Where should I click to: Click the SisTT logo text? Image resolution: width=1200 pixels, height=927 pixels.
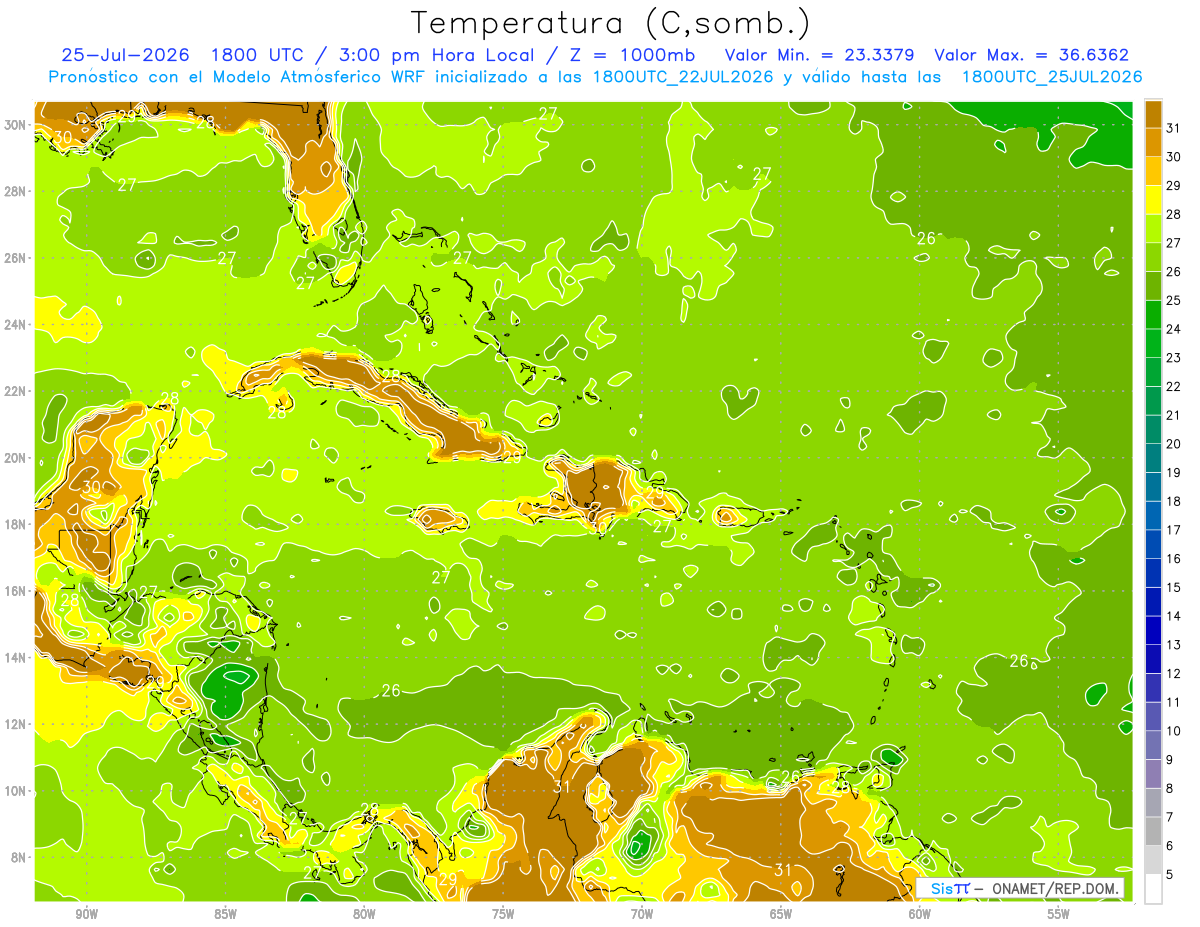(949, 888)
